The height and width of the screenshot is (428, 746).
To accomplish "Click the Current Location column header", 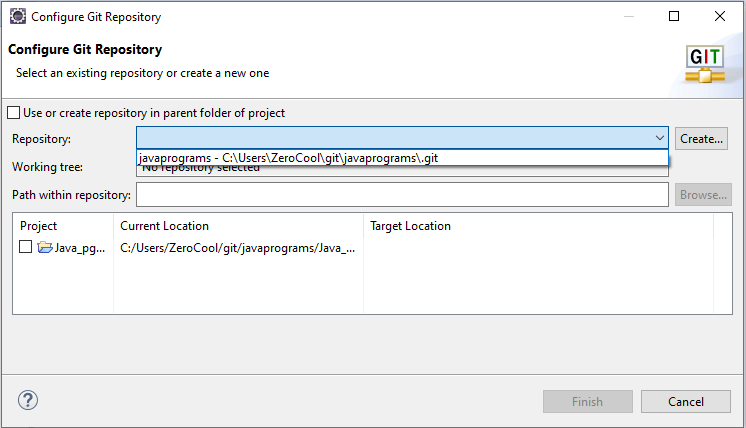I will tap(164, 226).
